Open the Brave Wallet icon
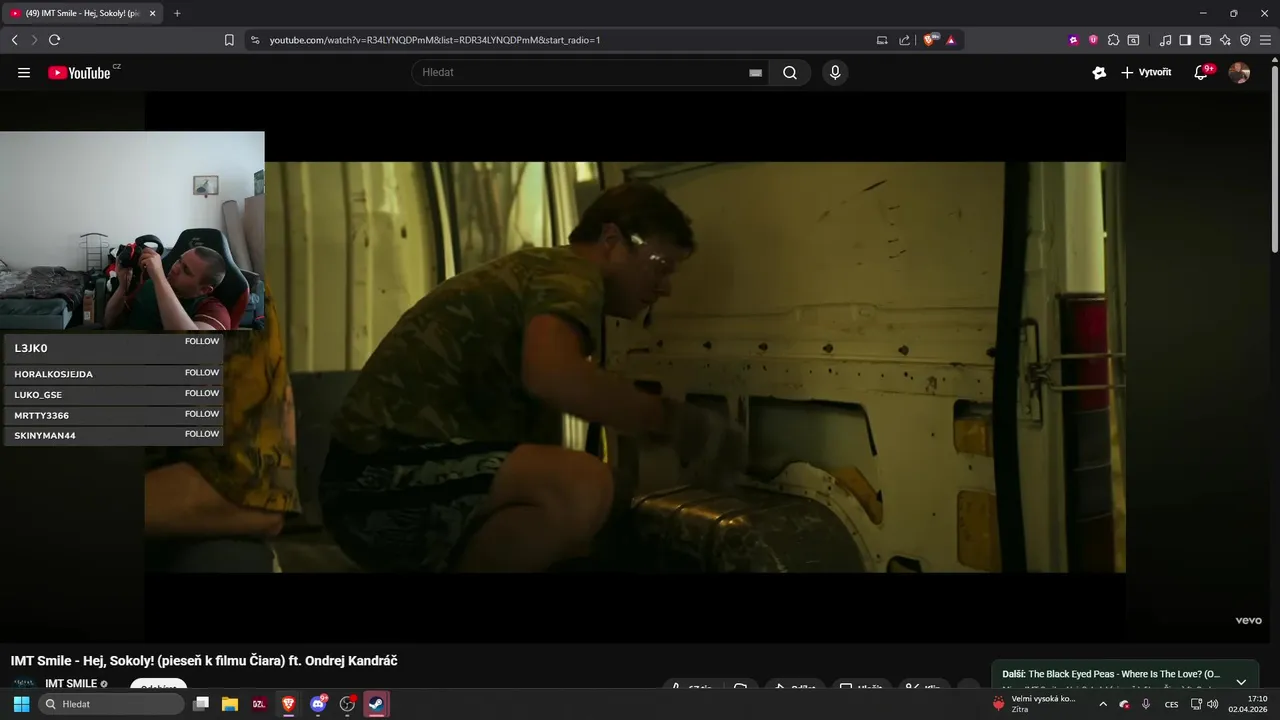 pos(1205,40)
